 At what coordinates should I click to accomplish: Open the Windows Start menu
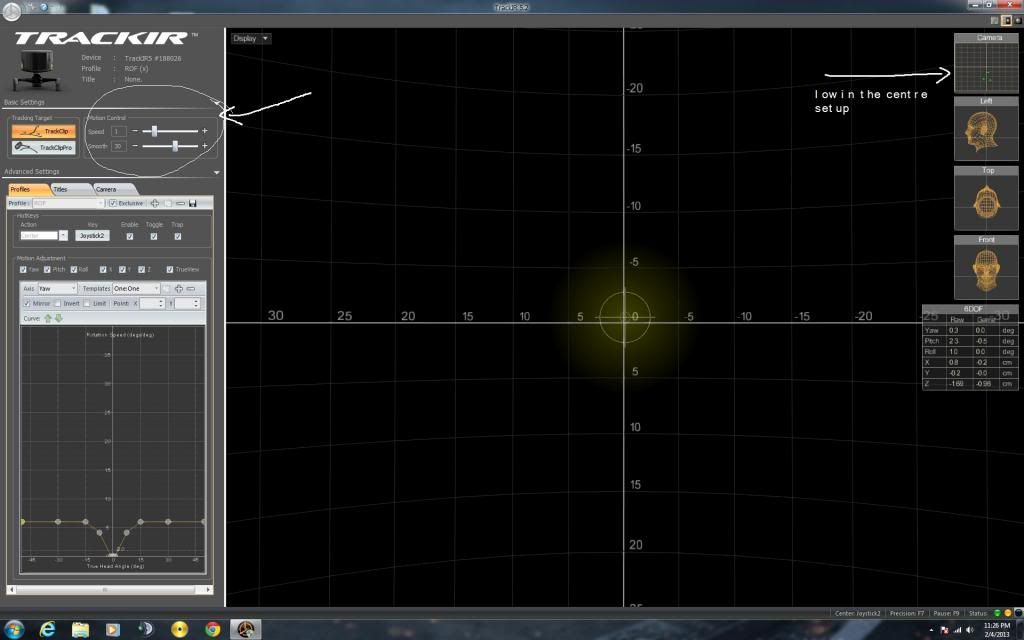click(12, 630)
